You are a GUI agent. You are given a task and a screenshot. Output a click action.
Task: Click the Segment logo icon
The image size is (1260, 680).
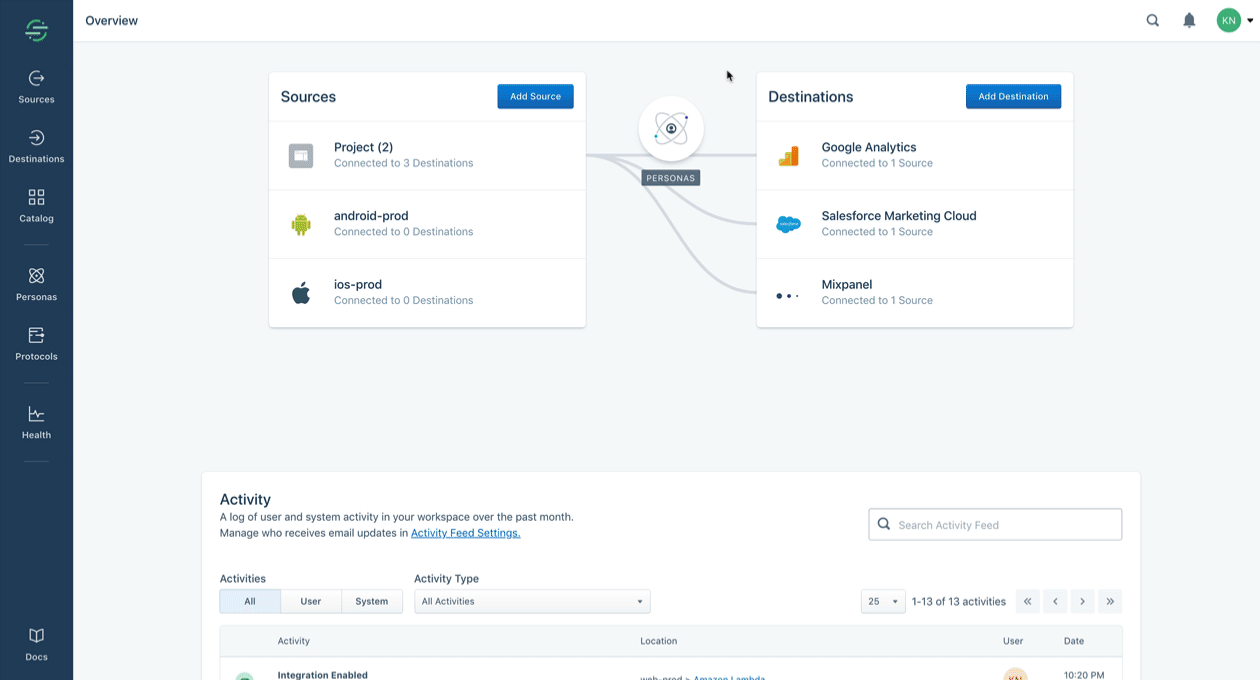pos(36,30)
